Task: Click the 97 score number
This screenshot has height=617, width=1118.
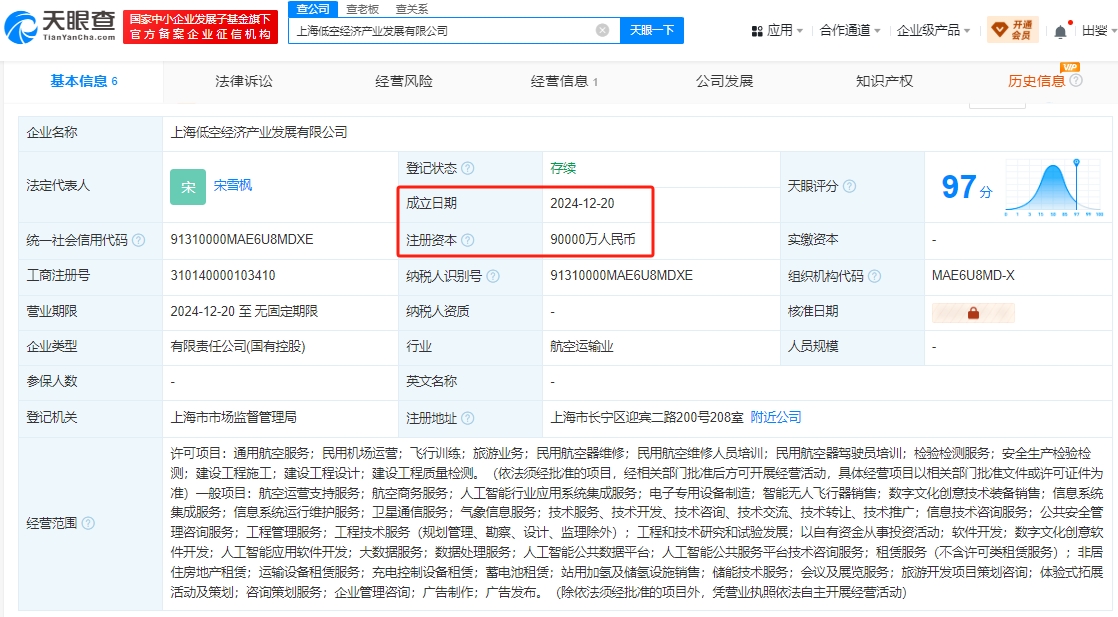Action: (958, 187)
